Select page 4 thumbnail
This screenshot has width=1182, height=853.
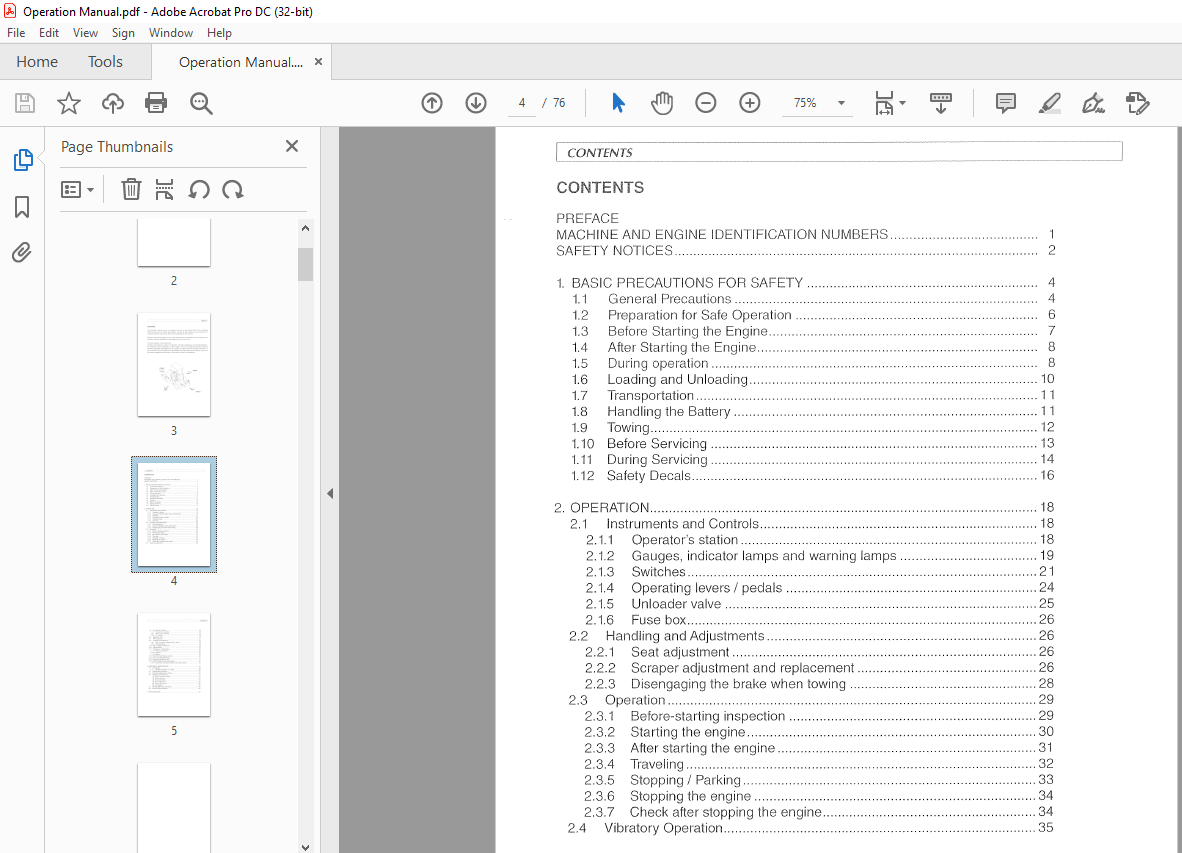(174, 514)
